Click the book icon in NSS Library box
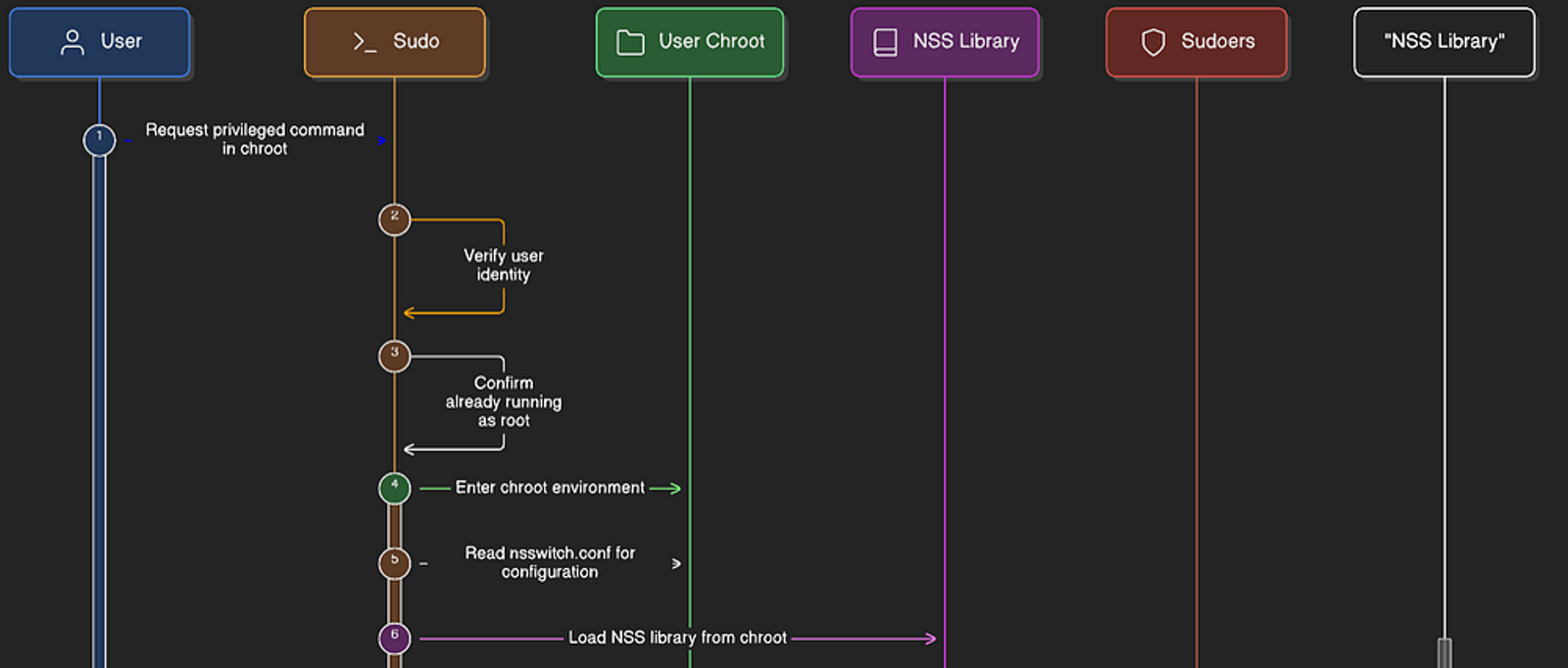This screenshot has width=1568, height=668. coord(885,42)
